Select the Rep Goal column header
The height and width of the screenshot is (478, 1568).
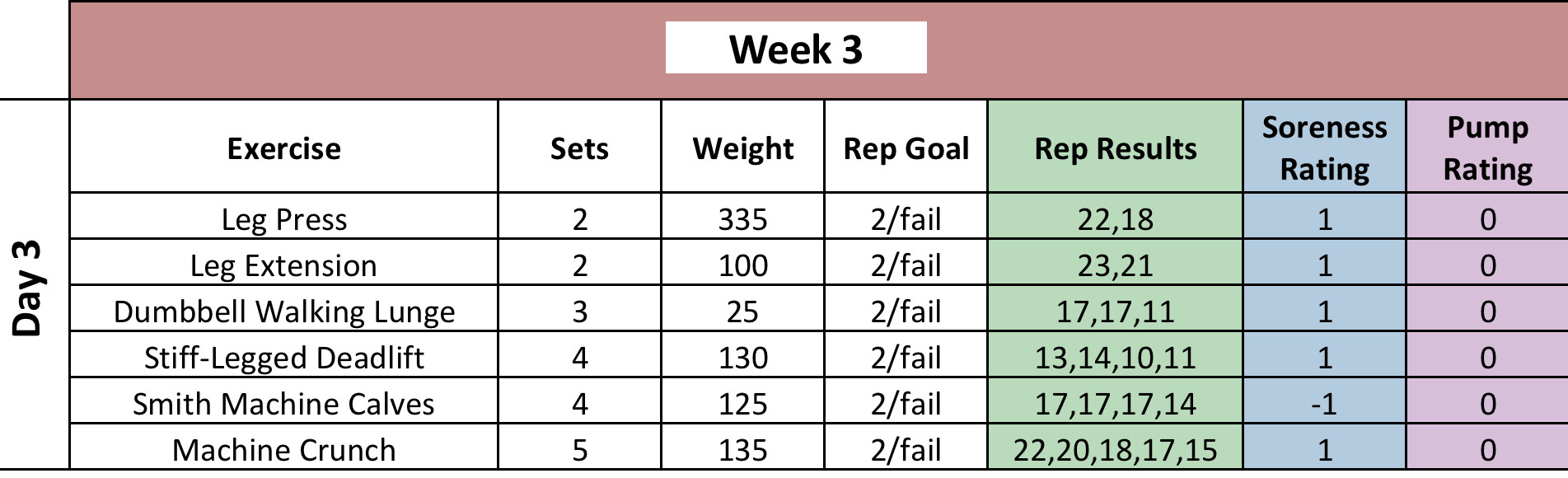(x=906, y=148)
